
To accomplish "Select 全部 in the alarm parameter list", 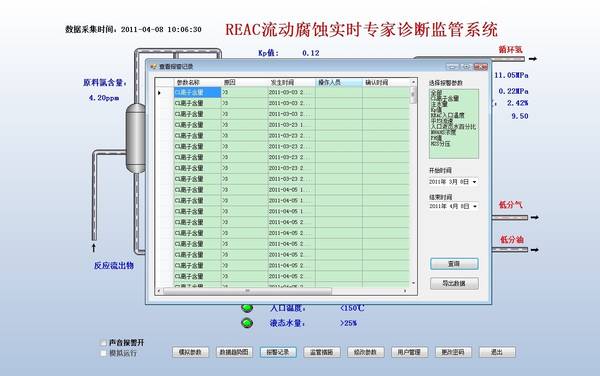I will [436, 93].
